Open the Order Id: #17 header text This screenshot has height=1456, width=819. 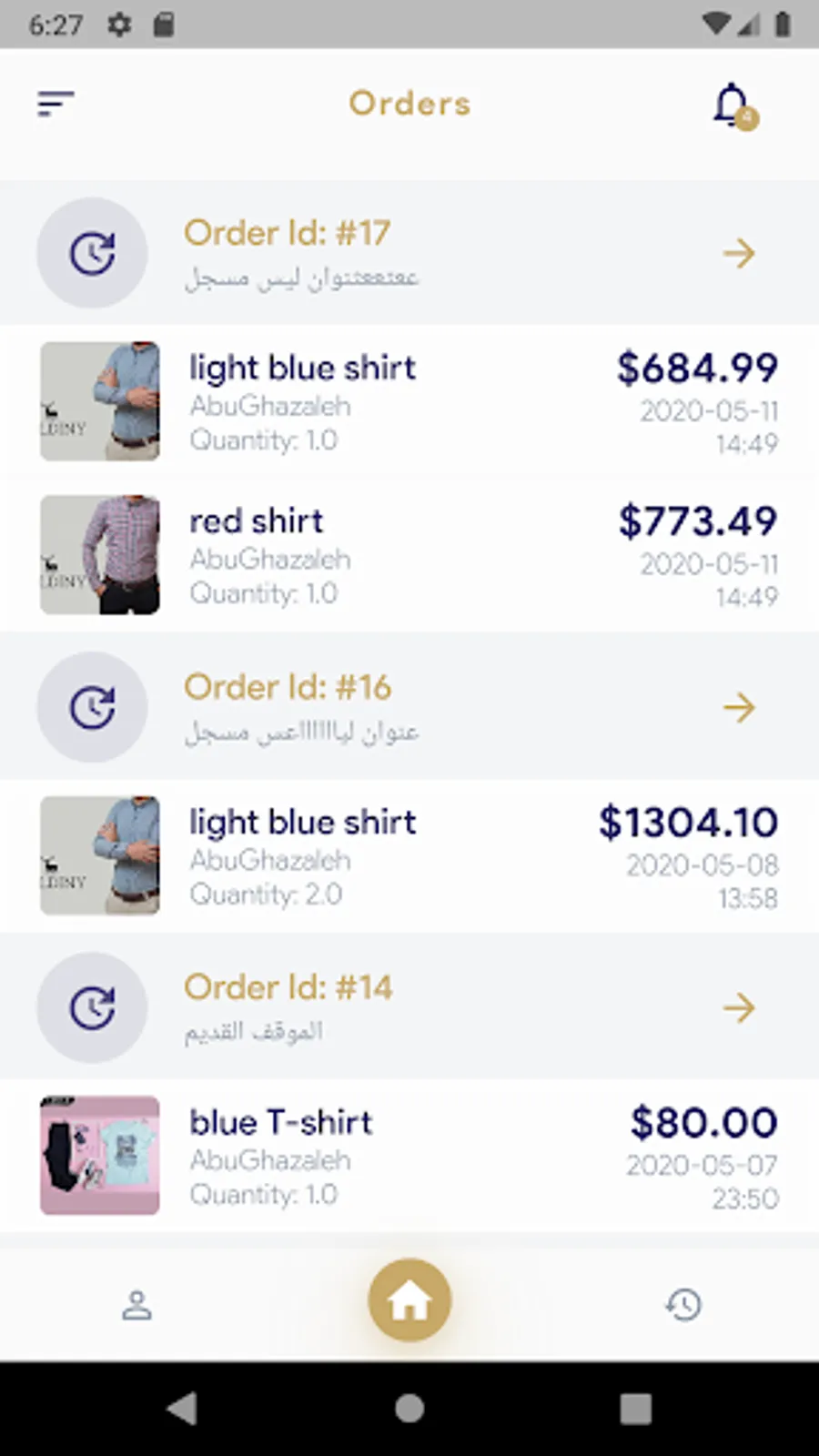click(288, 233)
